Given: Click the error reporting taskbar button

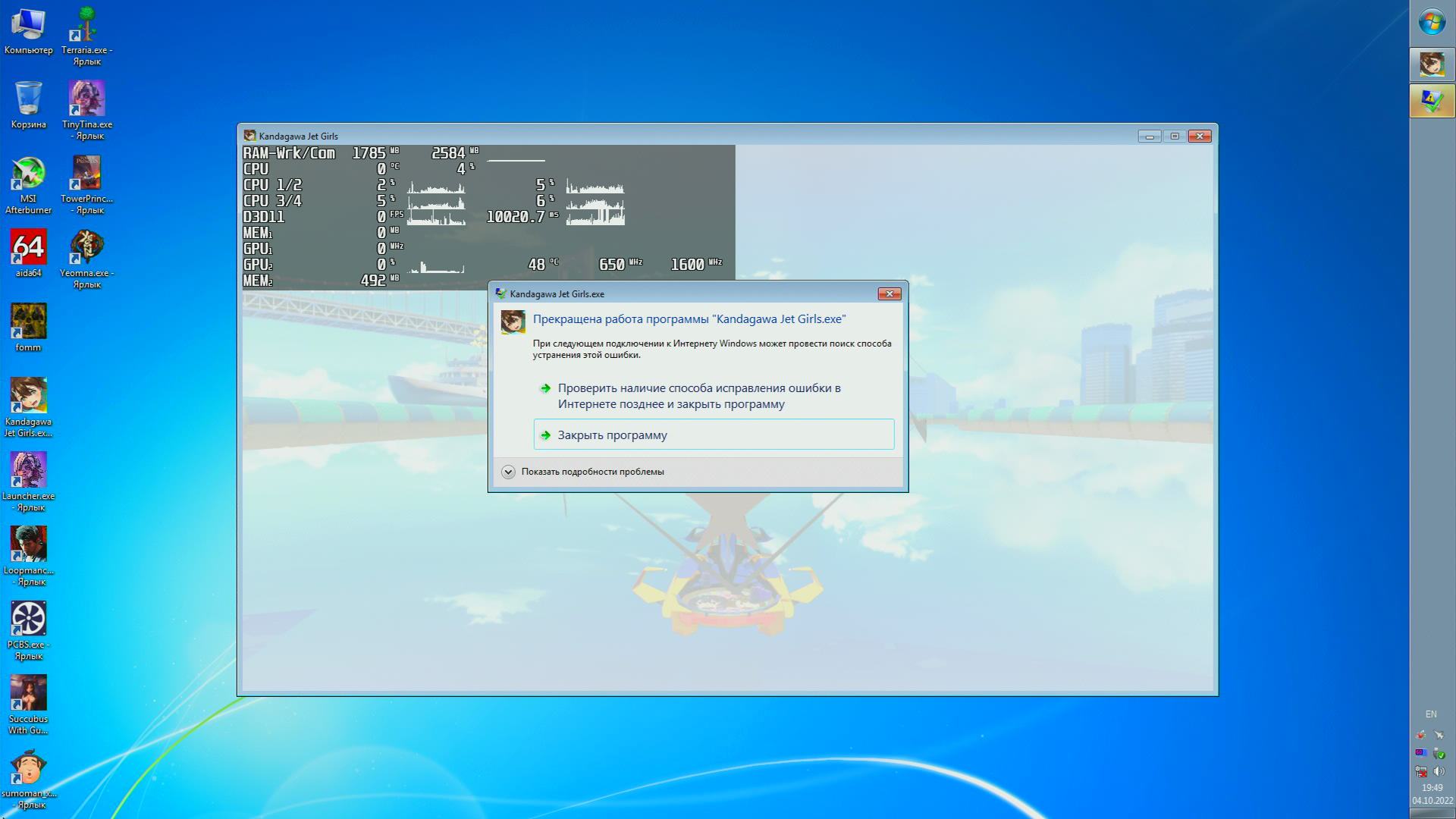Looking at the screenshot, I should point(1432,102).
